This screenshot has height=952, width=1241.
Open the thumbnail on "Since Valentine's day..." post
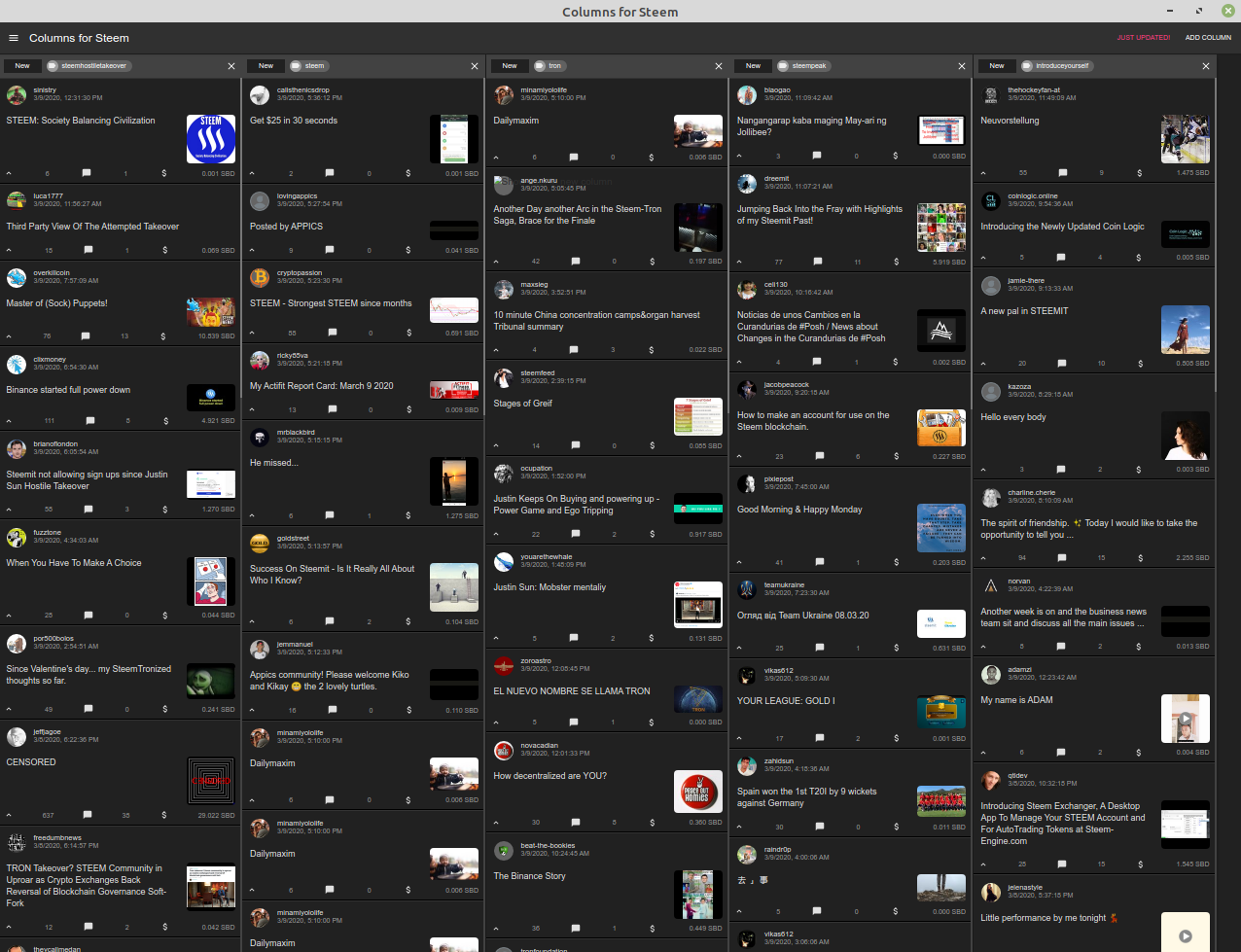(x=211, y=681)
